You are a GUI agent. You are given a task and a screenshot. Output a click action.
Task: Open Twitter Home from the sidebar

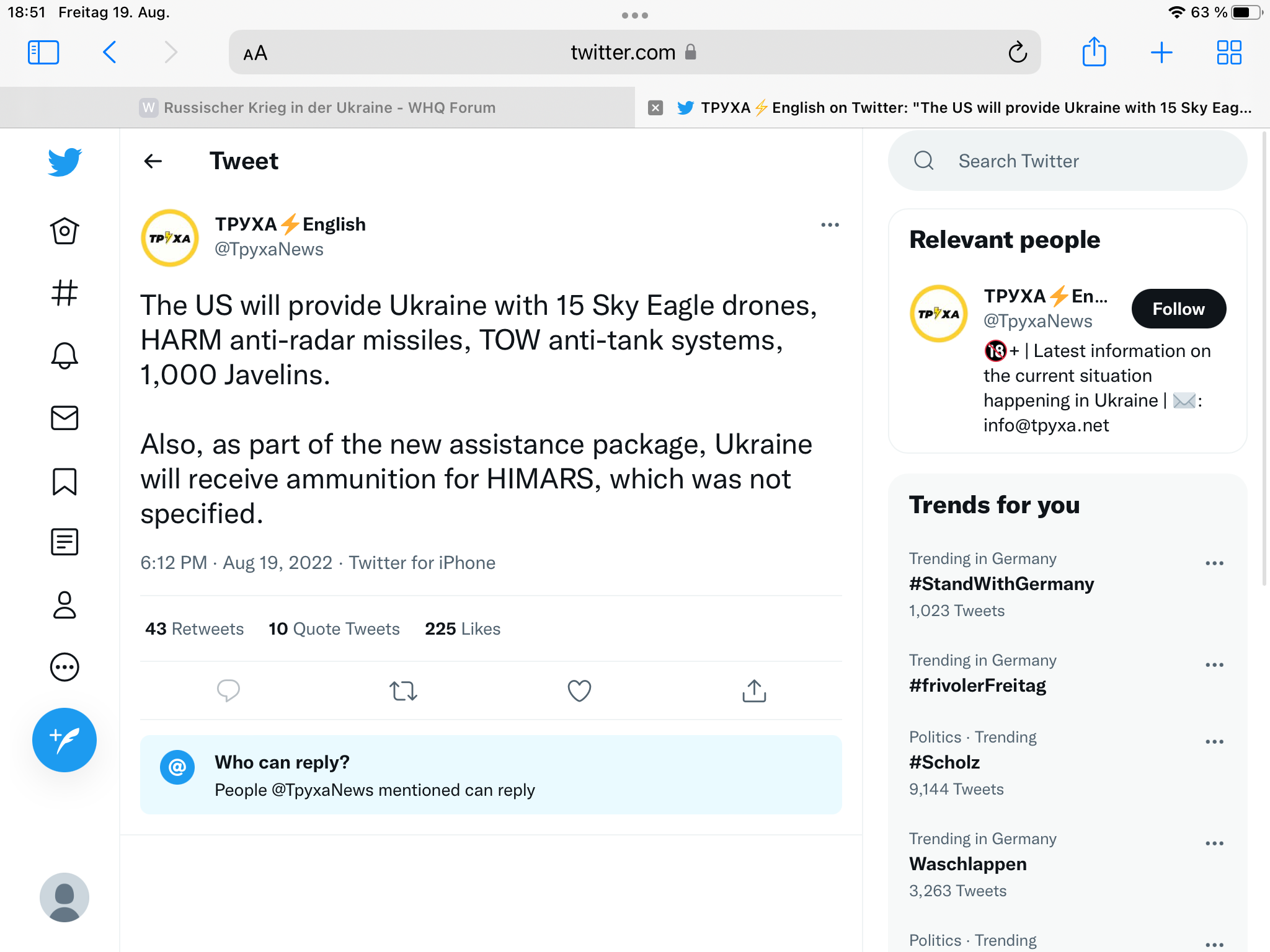64,231
